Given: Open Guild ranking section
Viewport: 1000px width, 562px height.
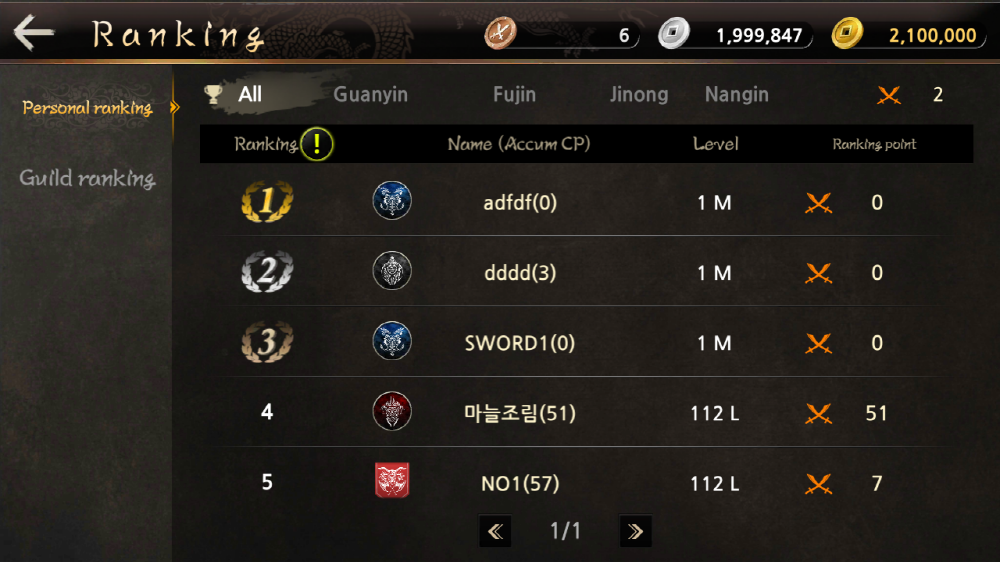Looking at the screenshot, I should (x=87, y=178).
